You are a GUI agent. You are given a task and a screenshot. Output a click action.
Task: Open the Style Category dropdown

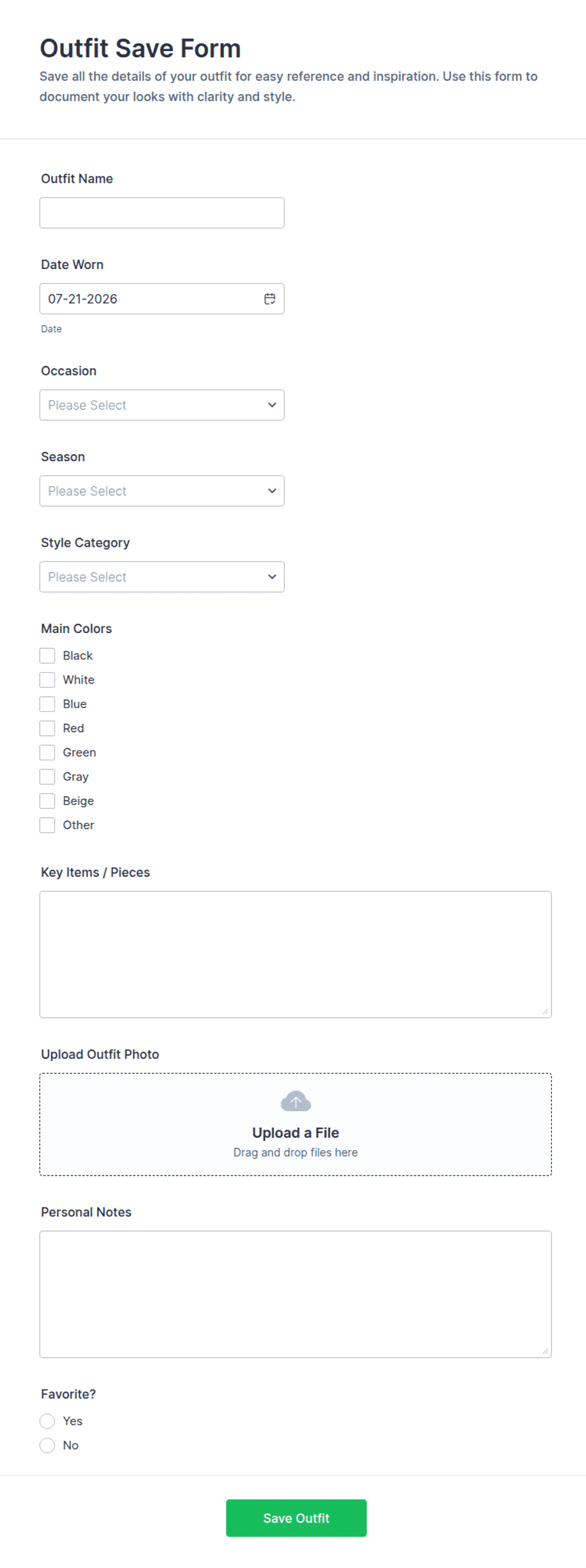[162, 577]
